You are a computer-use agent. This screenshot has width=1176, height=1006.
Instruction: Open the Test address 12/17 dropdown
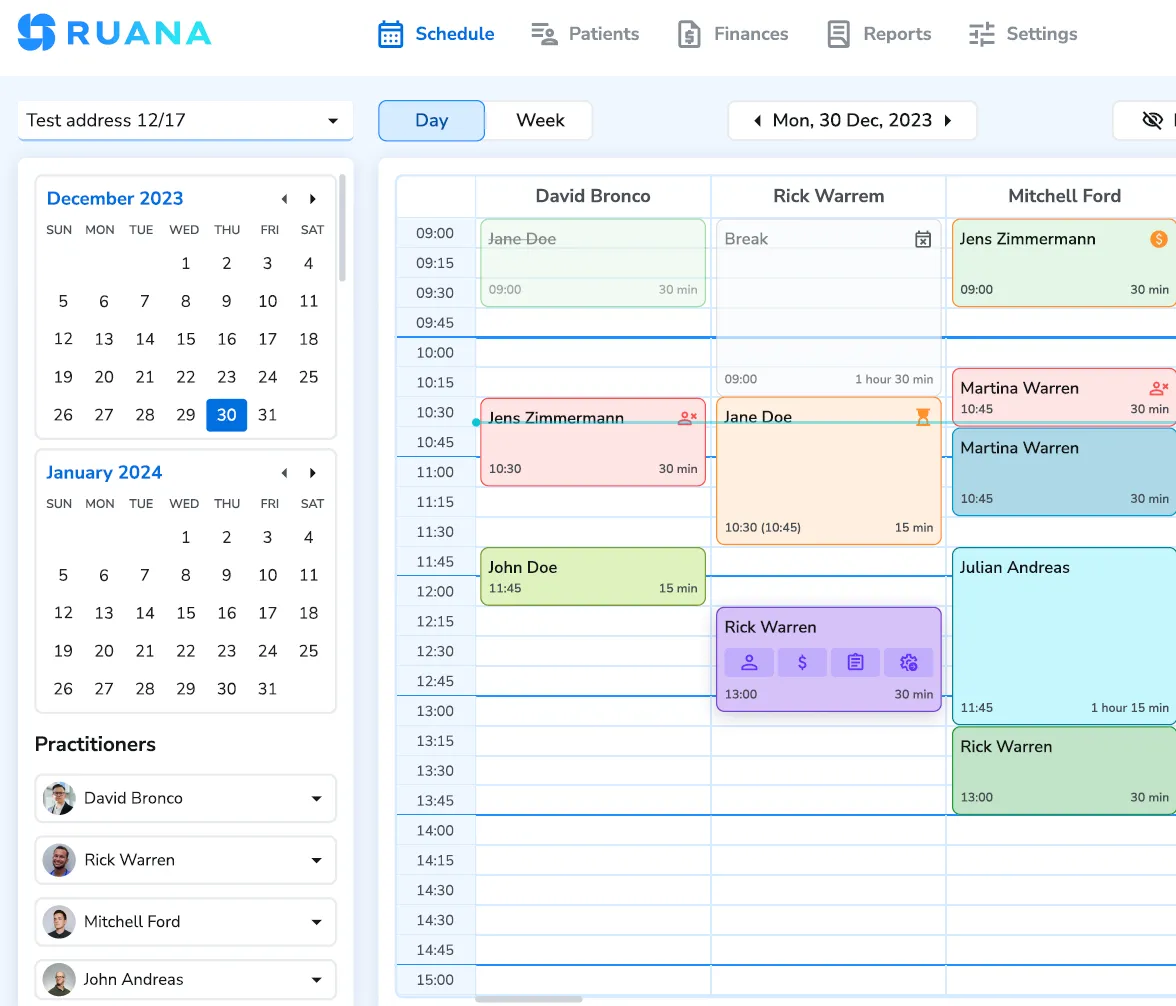coord(332,120)
